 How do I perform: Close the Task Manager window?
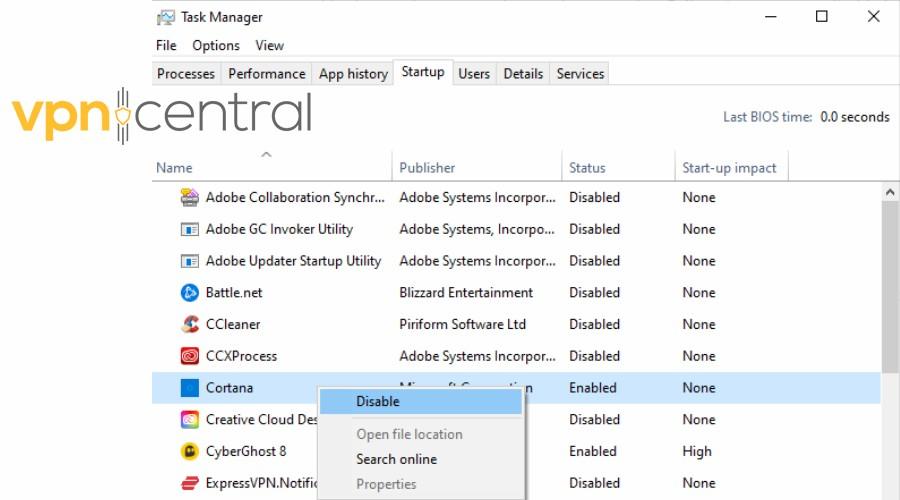(x=873, y=17)
